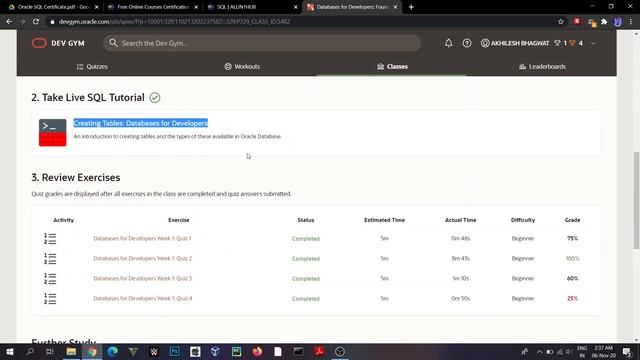The image size is (640, 360).
Task: Open Databases for Developers Week 1: Quiz 1
Action: 142,238
